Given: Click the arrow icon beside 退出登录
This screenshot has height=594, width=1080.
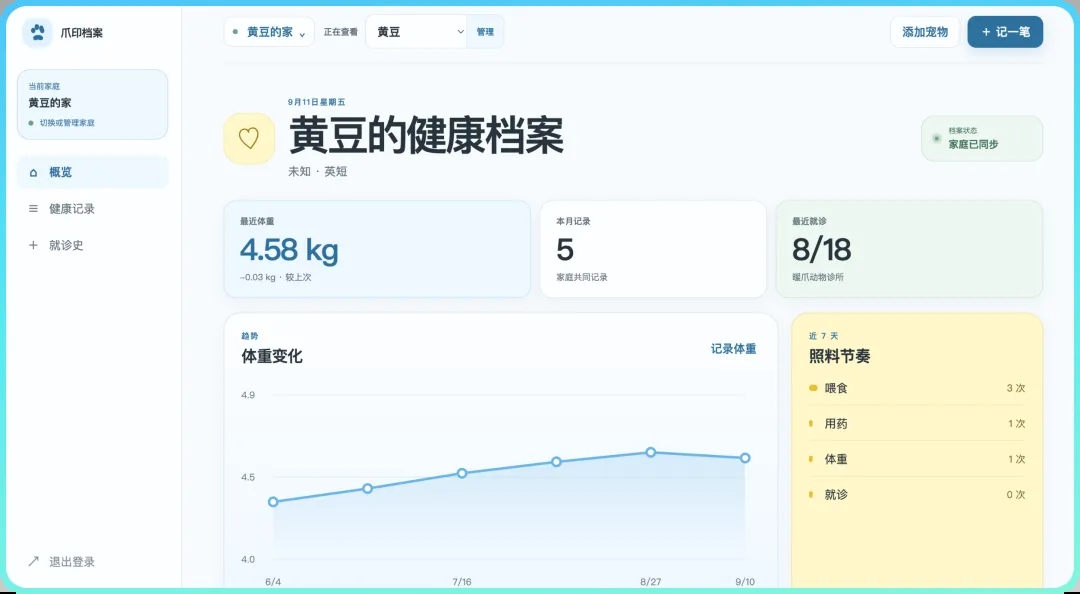Looking at the screenshot, I should 33,561.
